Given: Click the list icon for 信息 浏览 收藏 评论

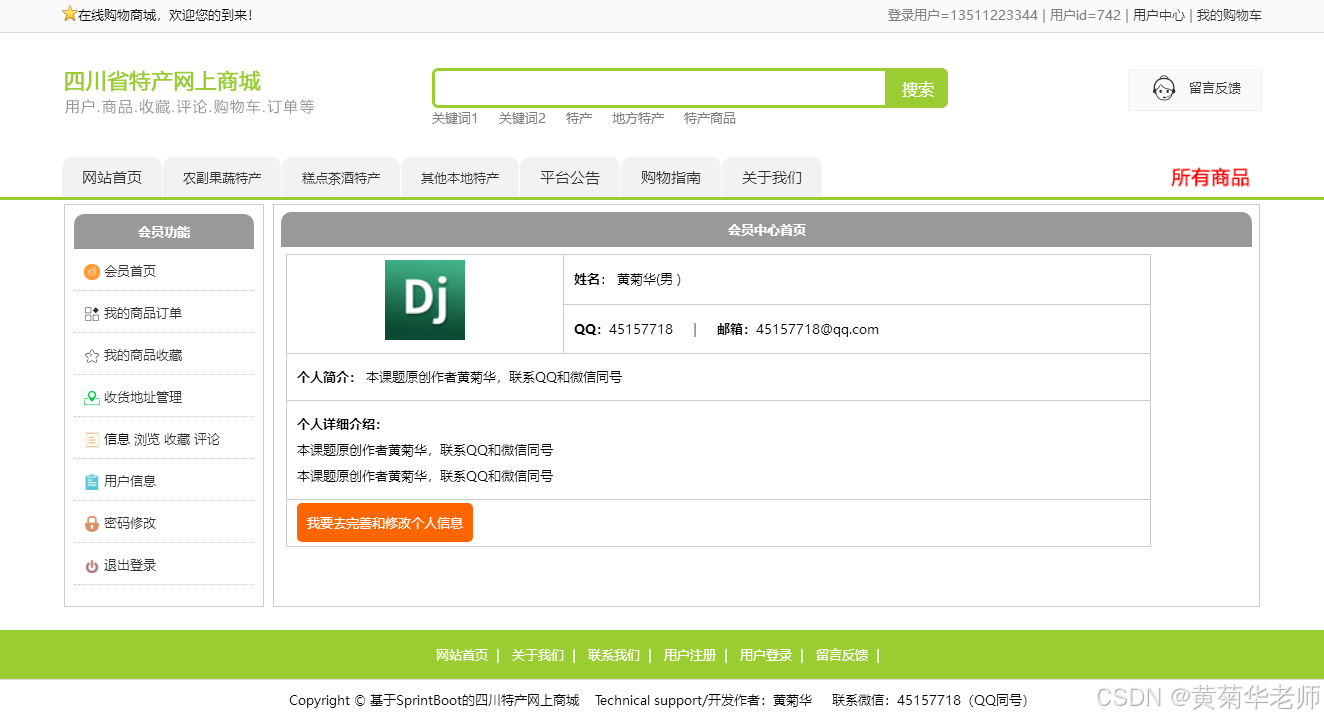Looking at the screenshot, I should 92,440.
